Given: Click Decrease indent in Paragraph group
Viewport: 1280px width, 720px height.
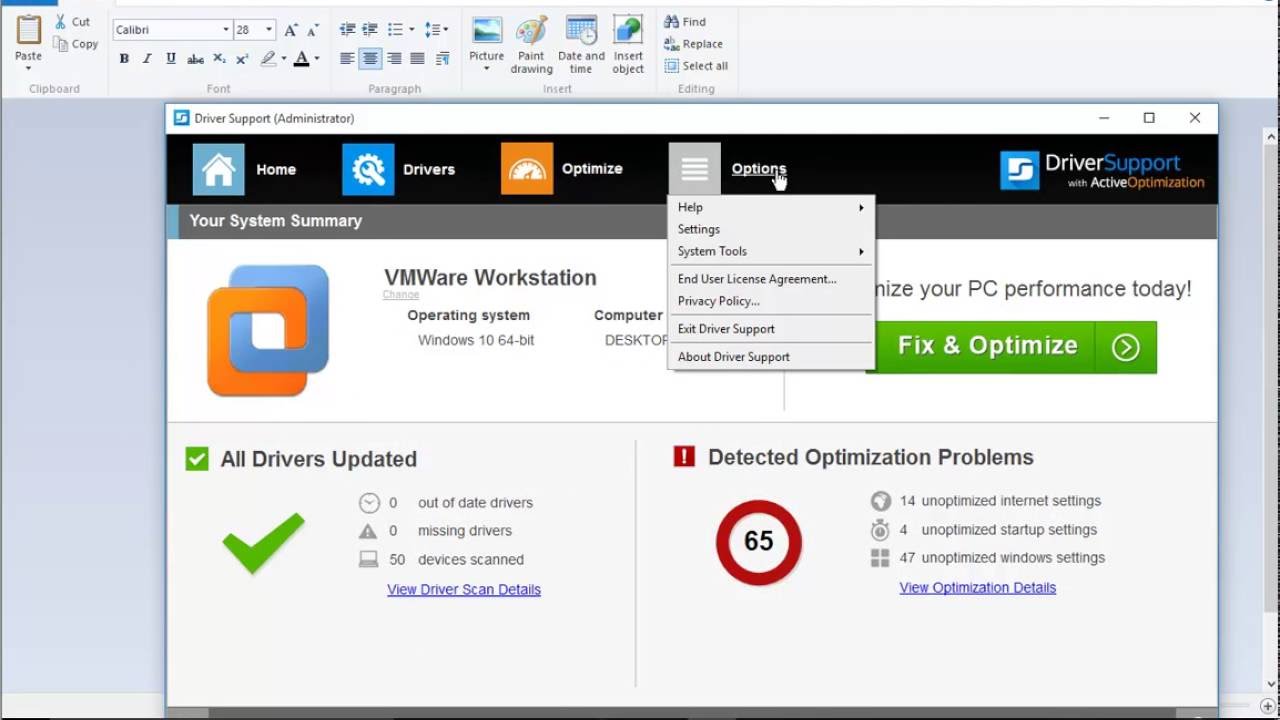Looking at the screenshot, I should [x=347, y=30].
